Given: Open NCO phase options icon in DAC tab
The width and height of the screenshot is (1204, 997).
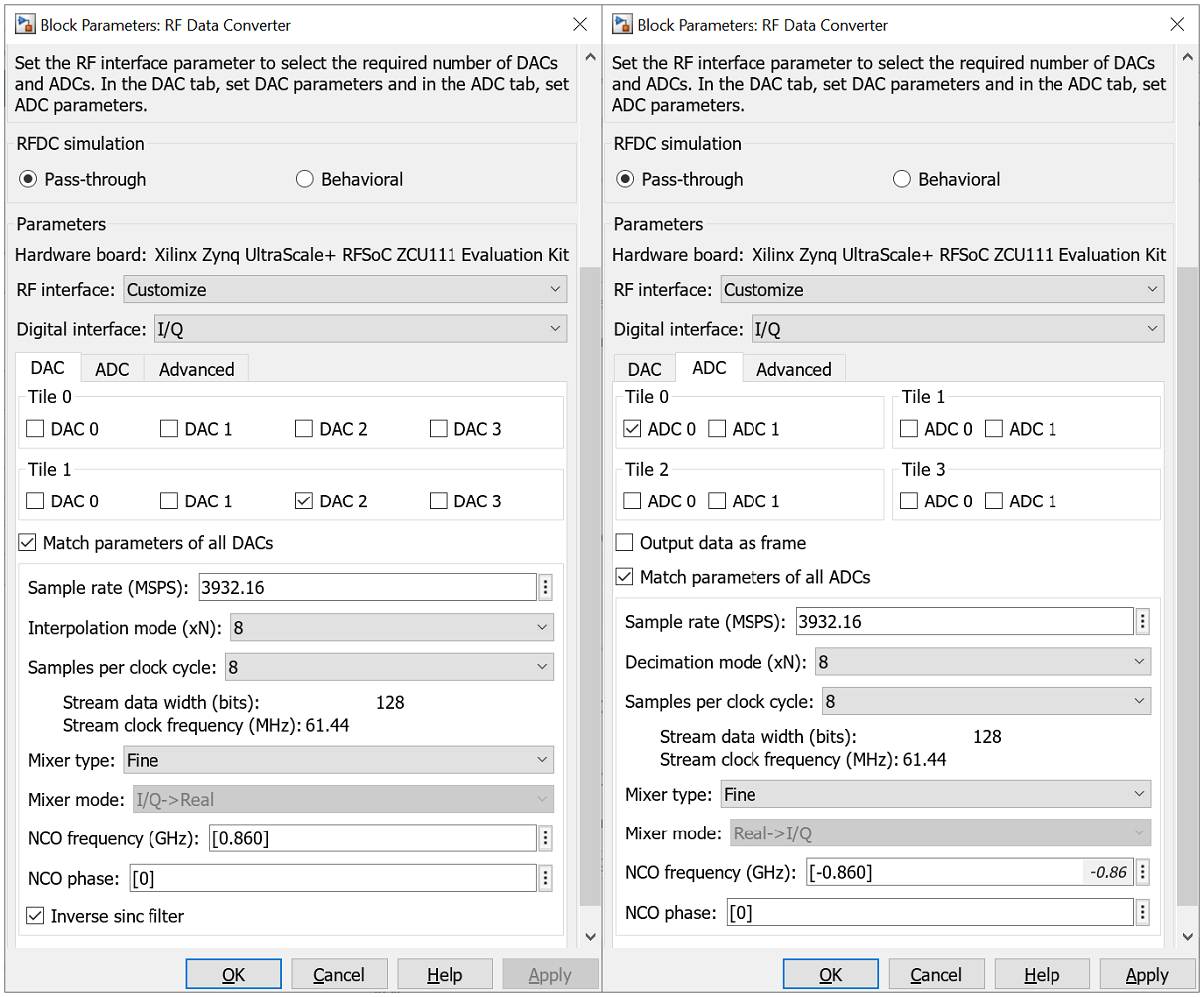Looking at the screenshot, I should [x=545, y=877].
